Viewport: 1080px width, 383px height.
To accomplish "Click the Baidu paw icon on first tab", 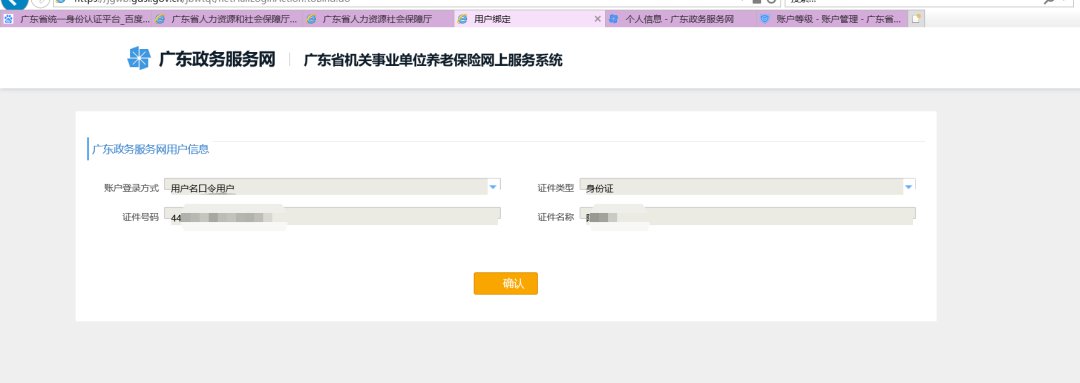I will [8, 19].
